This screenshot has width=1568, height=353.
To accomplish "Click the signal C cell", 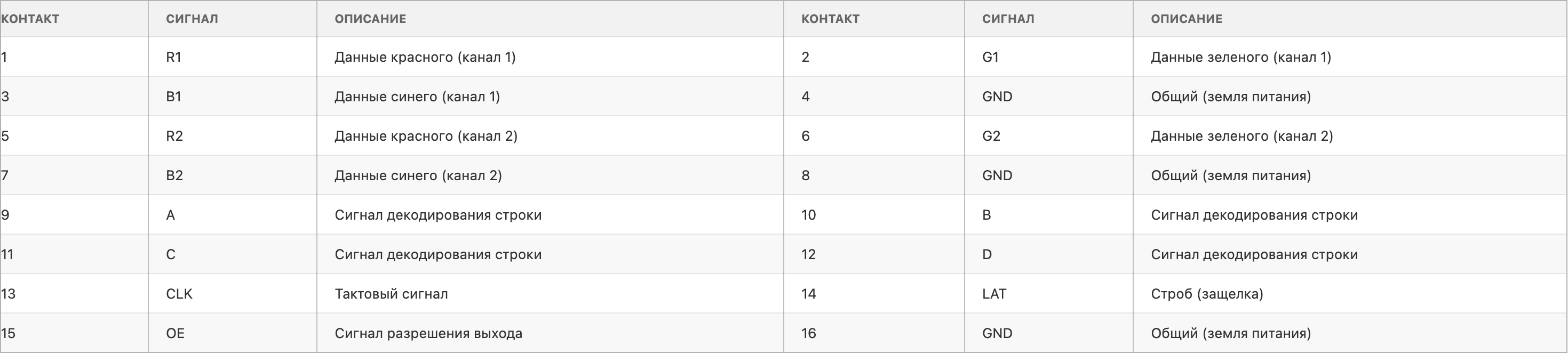I will point(170,254).
